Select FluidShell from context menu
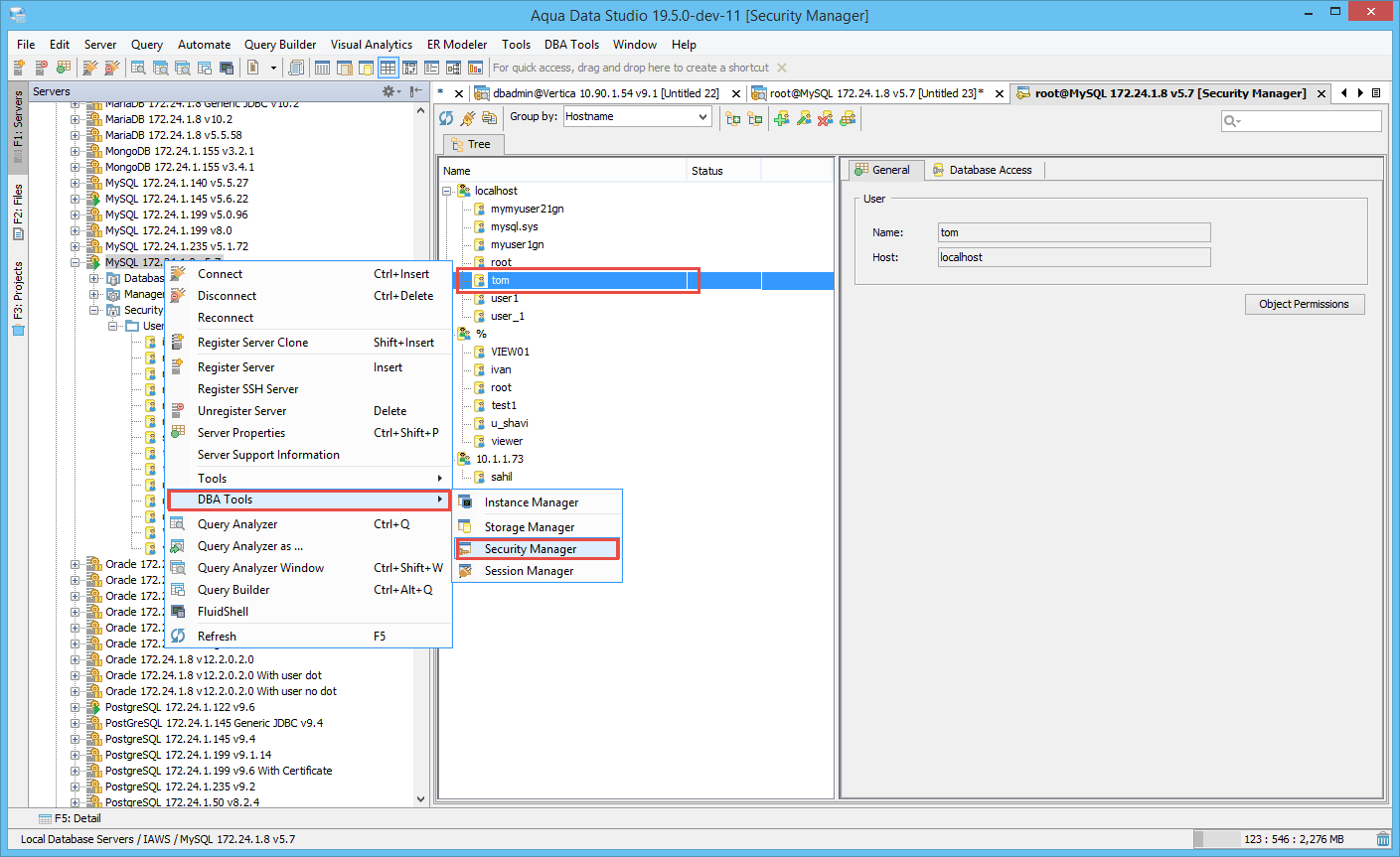Screen dimensions: 1400x857 tap(308, 612)
